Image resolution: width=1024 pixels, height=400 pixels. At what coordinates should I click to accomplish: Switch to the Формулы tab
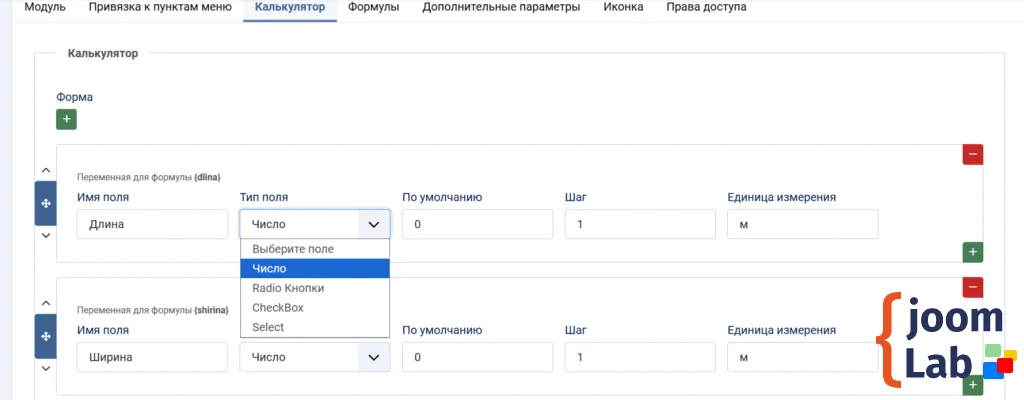(373, 8)
